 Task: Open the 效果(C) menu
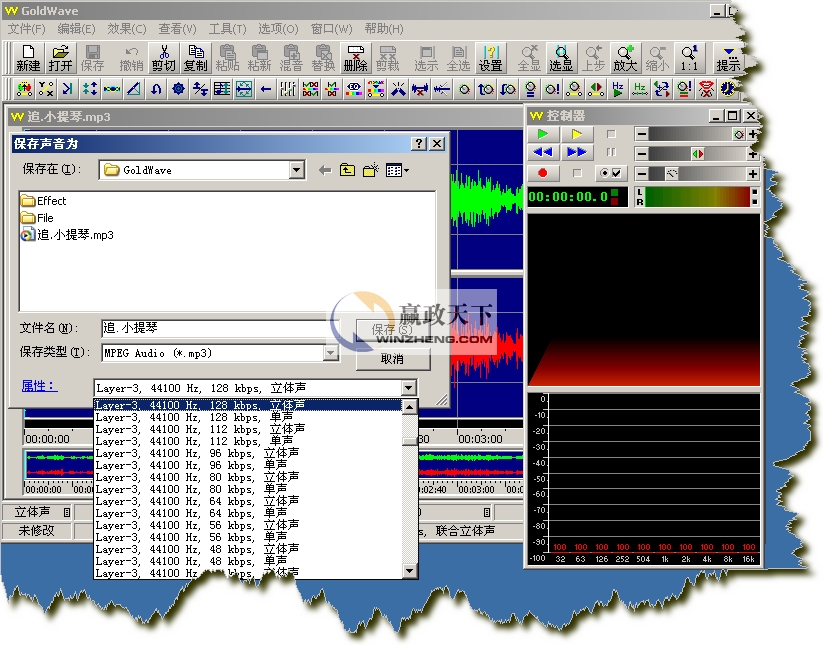click(x=126, y=29)
